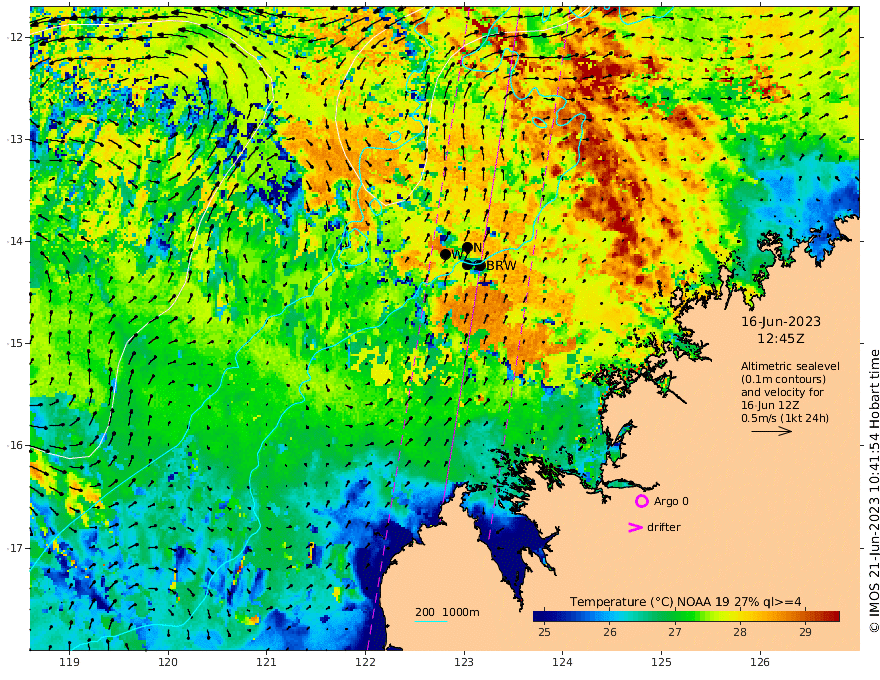Click the IMOS copyright timestamp text

tap(873, 491)
